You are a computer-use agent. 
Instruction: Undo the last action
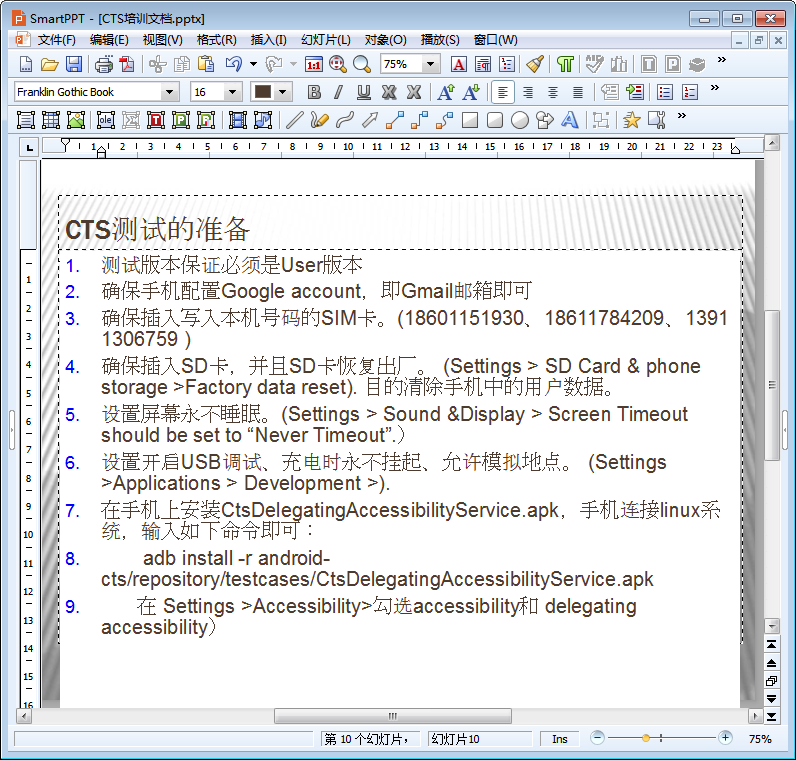(x=234, y=64)
